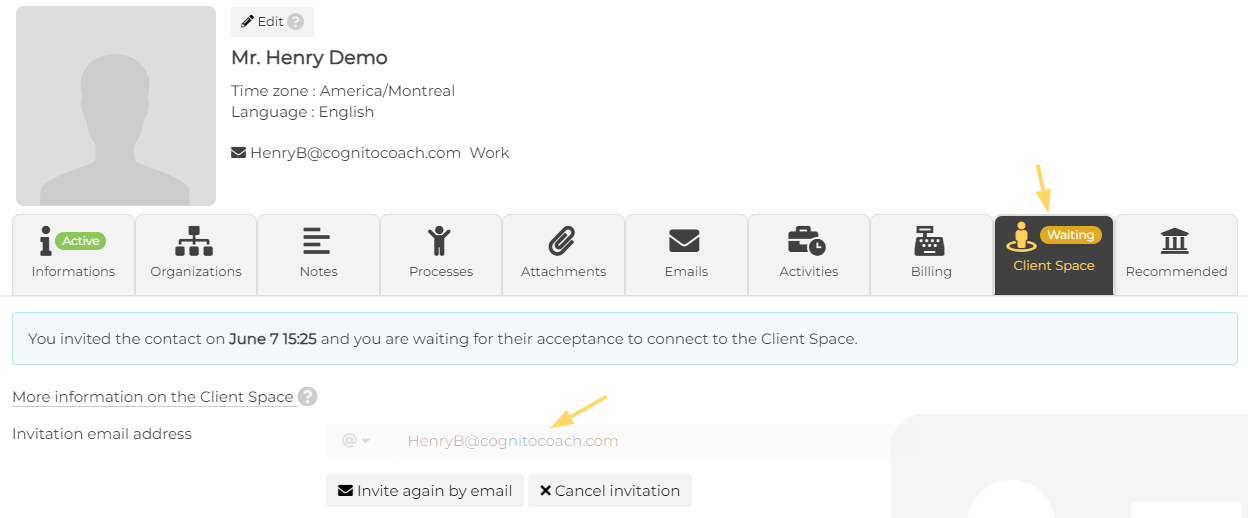Click Cancel invitation button
Viewport: 1248px width, 518px height.
(610, 491)
